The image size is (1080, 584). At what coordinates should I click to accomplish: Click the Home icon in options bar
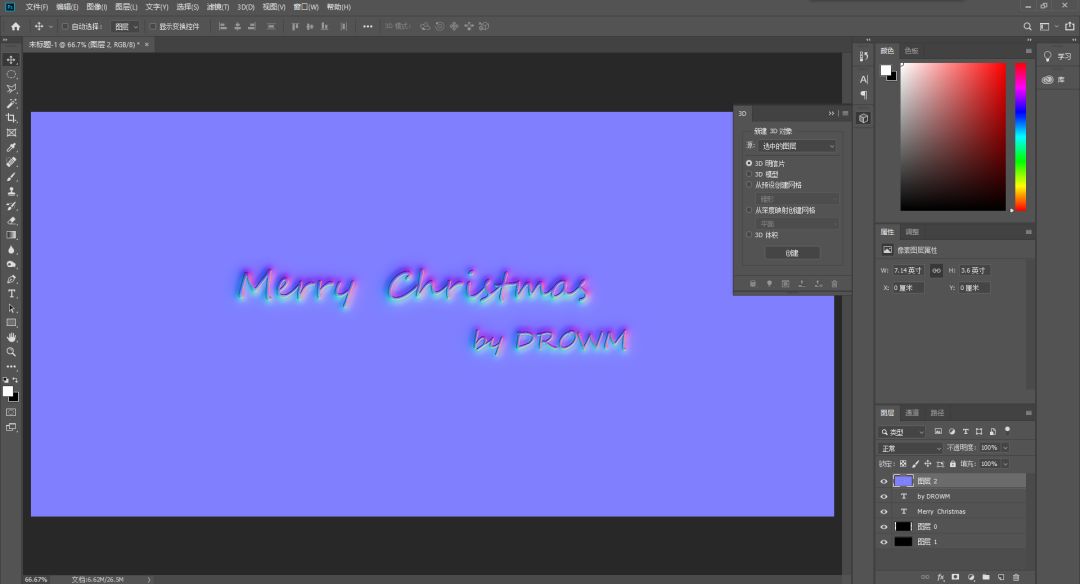[x=15, y=26]
